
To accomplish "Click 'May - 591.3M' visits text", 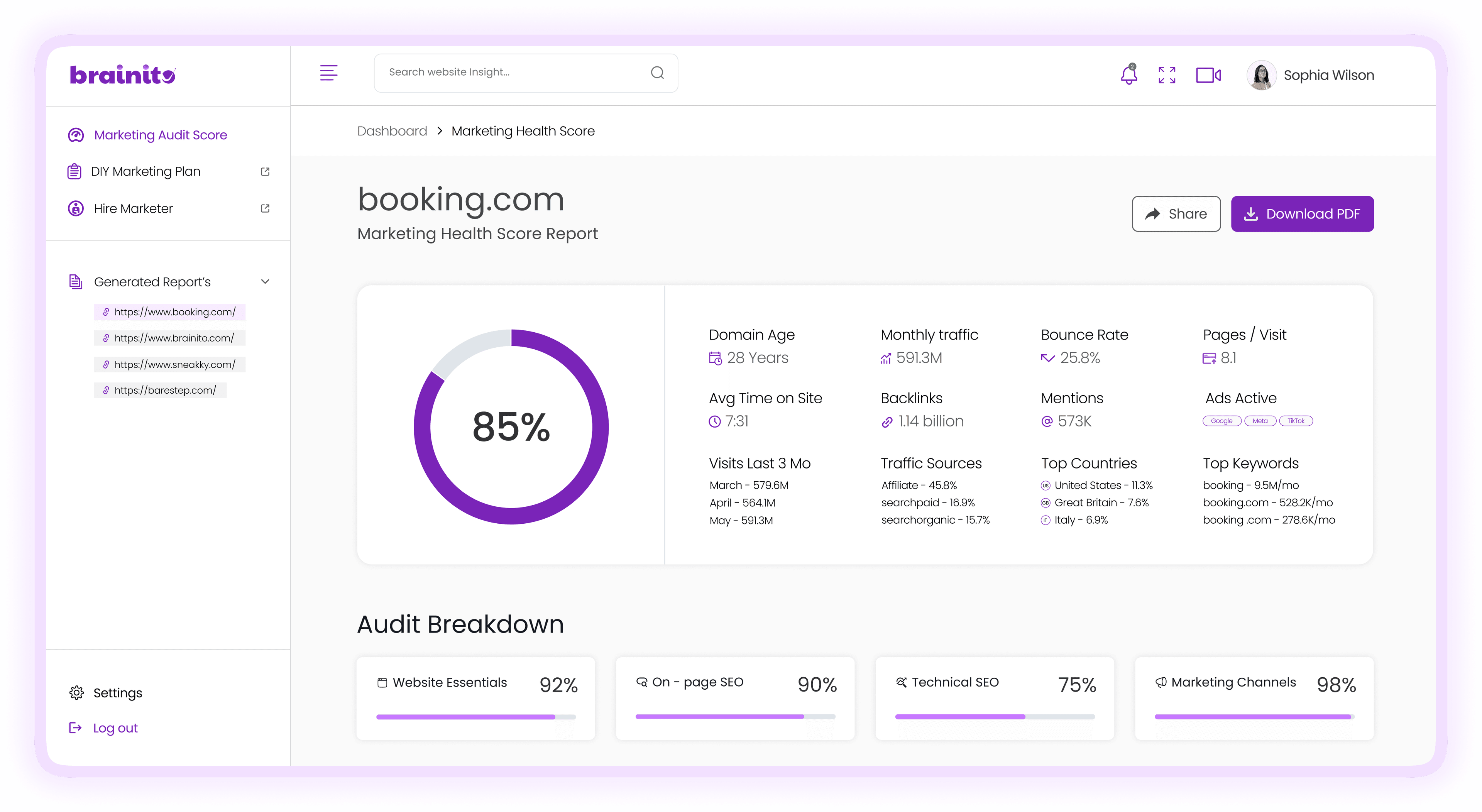I will (x=741, y=520).
